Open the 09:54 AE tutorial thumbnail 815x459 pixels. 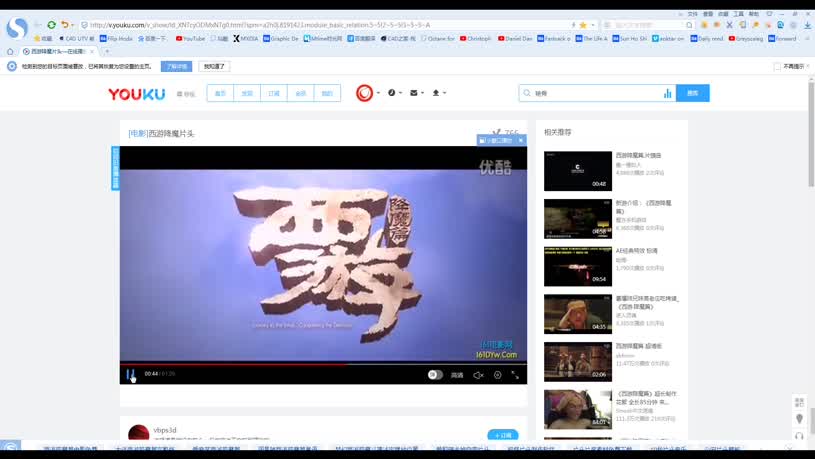(578, 267)
